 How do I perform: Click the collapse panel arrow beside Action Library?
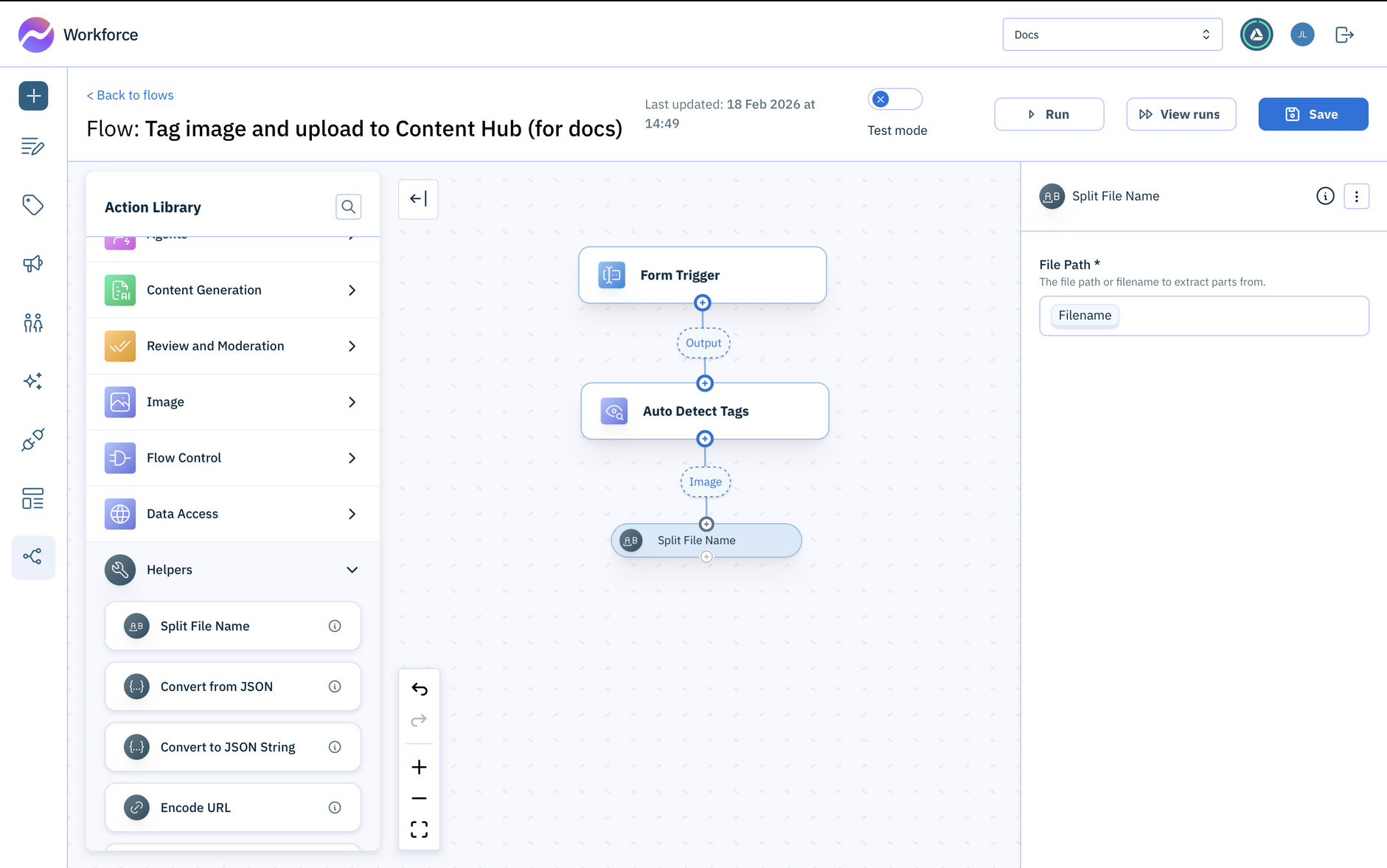tap(418, 198)
